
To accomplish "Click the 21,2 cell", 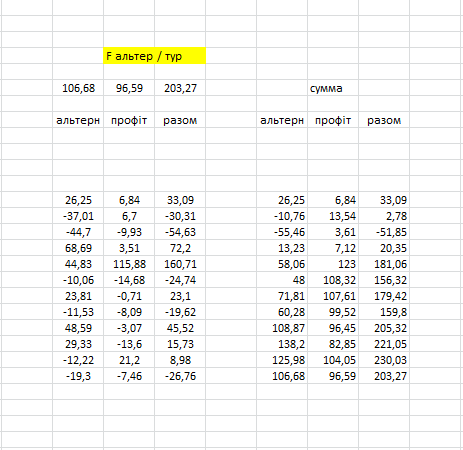I will 129,360.
